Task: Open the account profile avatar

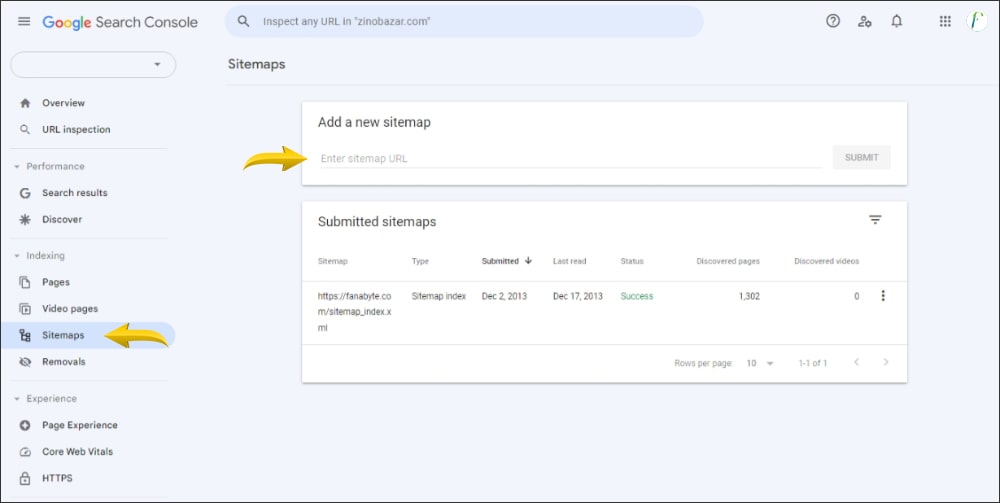Action: [976, 21]
